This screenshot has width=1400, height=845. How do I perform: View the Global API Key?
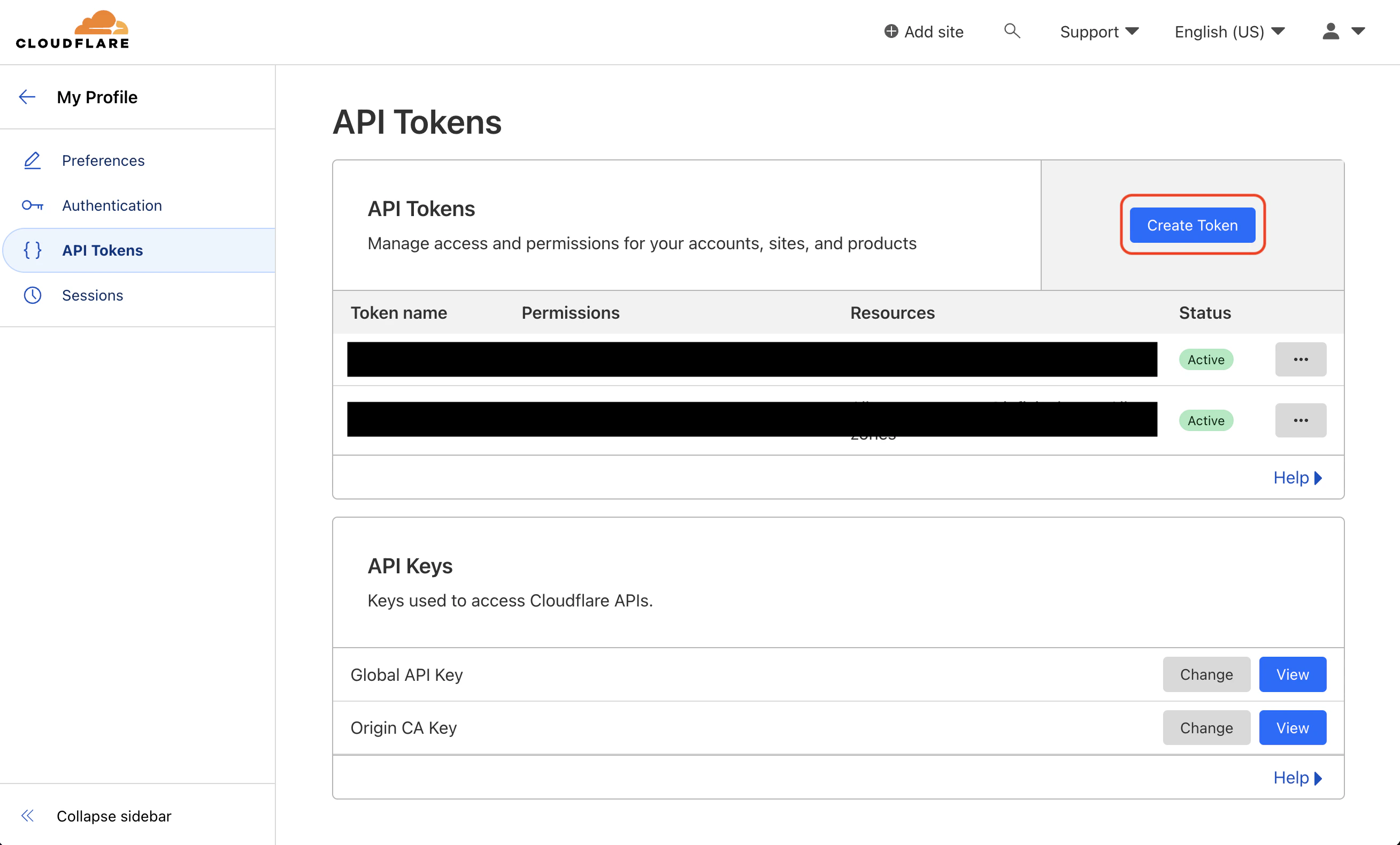tap(1293, 674)
